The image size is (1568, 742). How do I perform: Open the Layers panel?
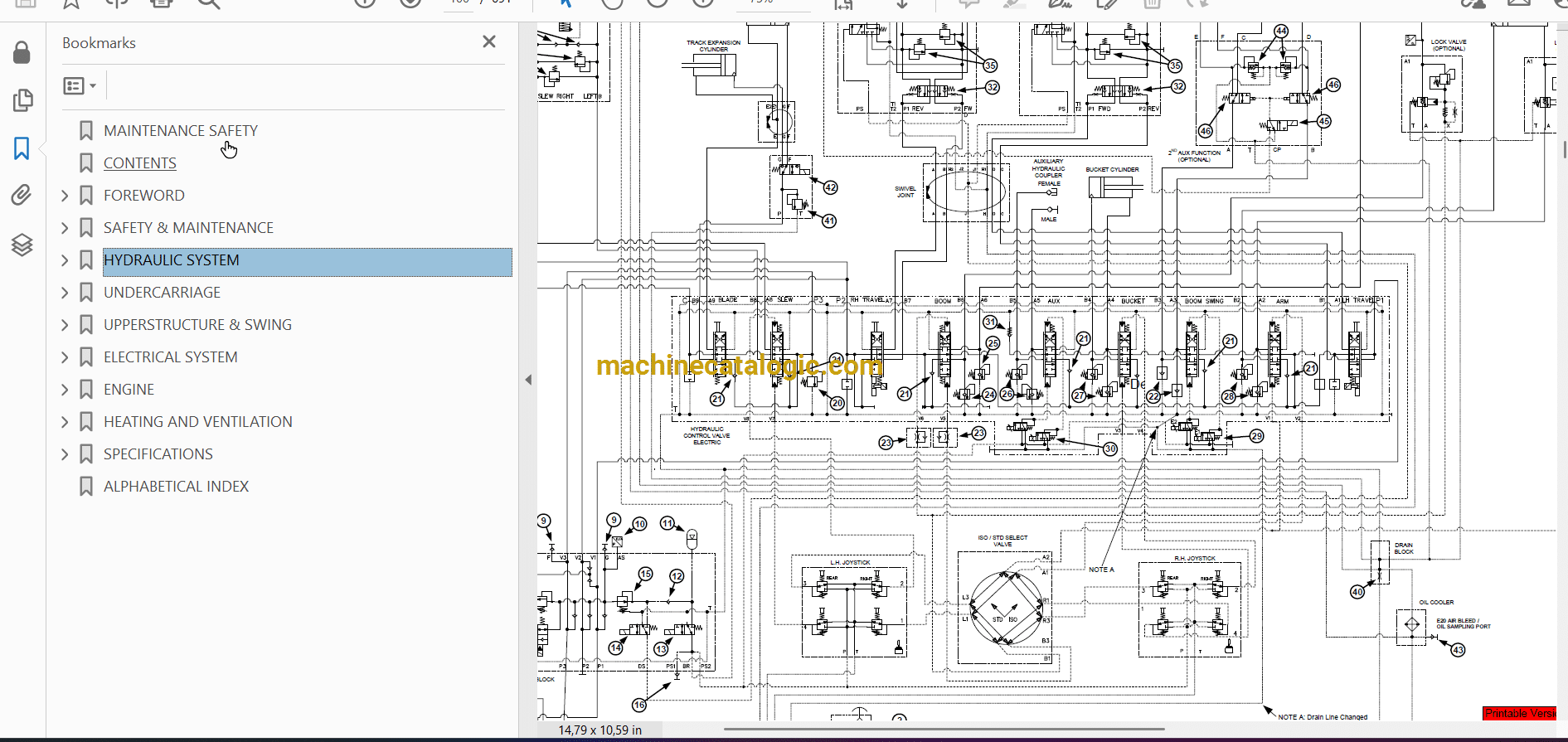pyautogui.click(x=22, y=245)
